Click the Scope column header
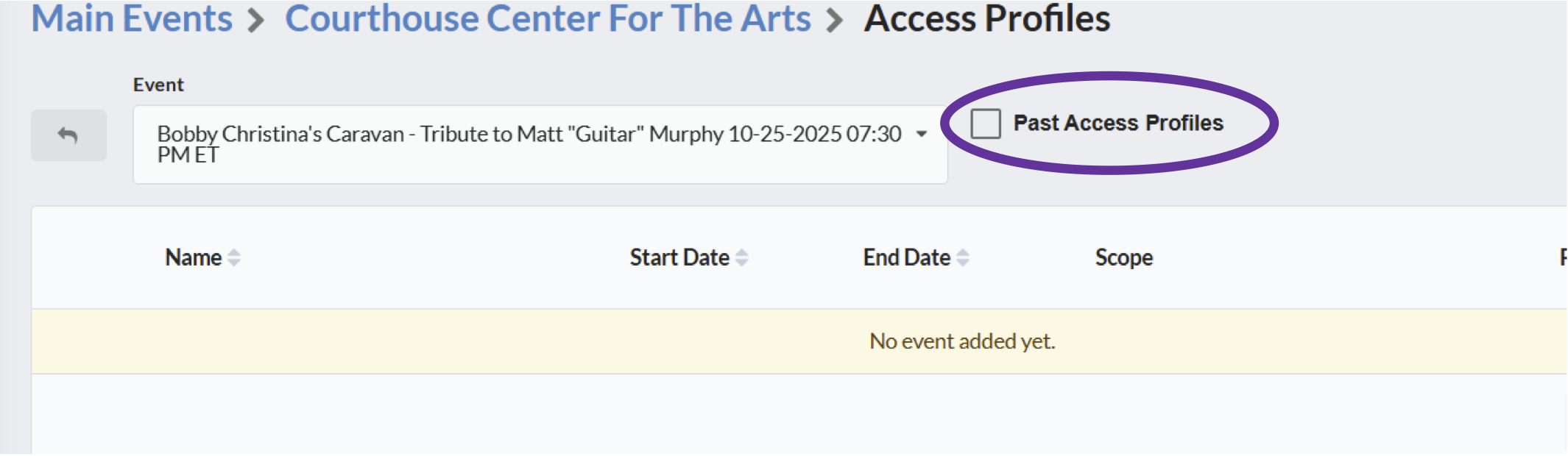Screen dimensions: 1568x456 1124,257
